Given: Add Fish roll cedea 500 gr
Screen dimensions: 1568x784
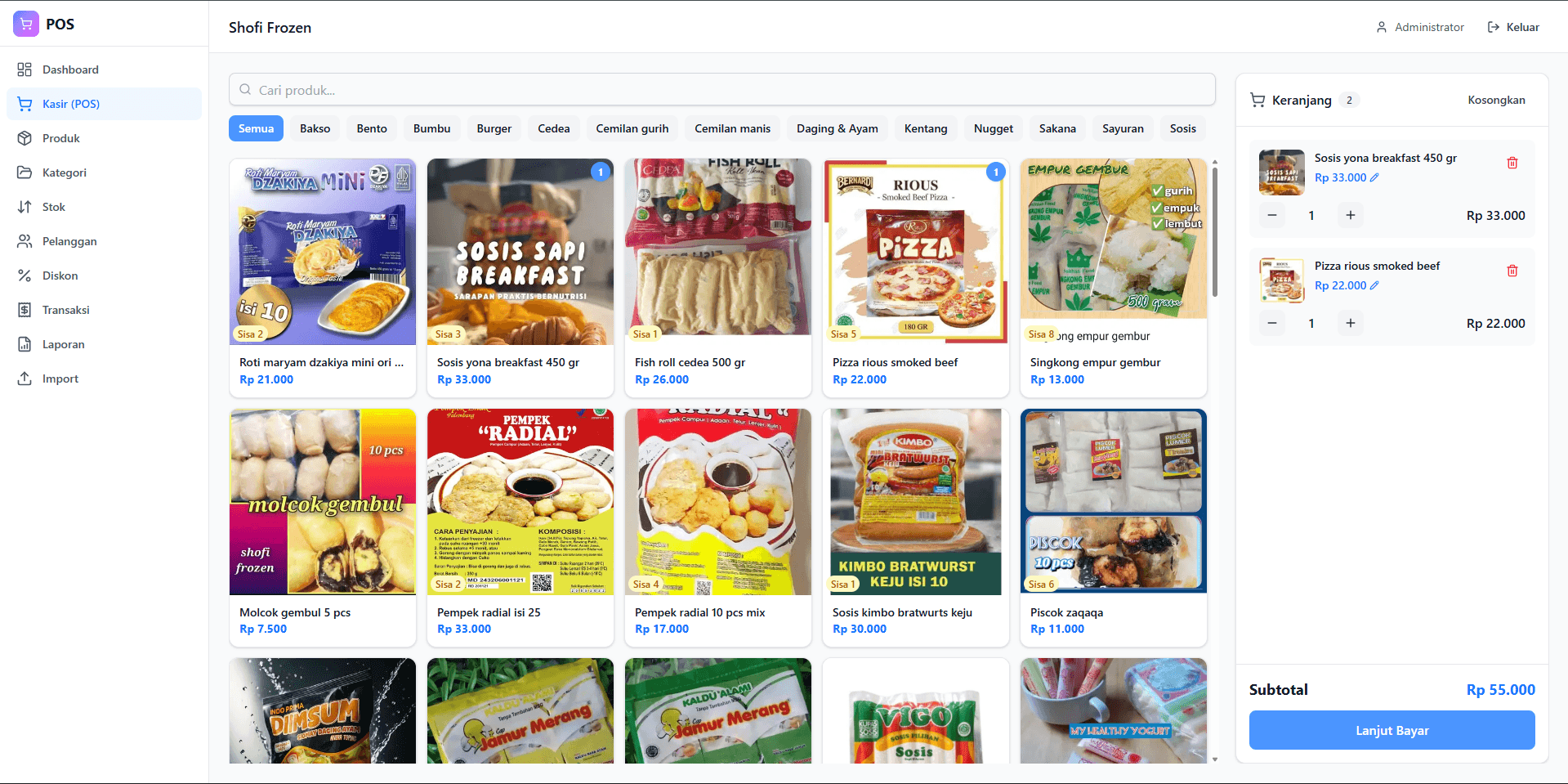Looking at the screenshot, I should (x=718, y=278).
